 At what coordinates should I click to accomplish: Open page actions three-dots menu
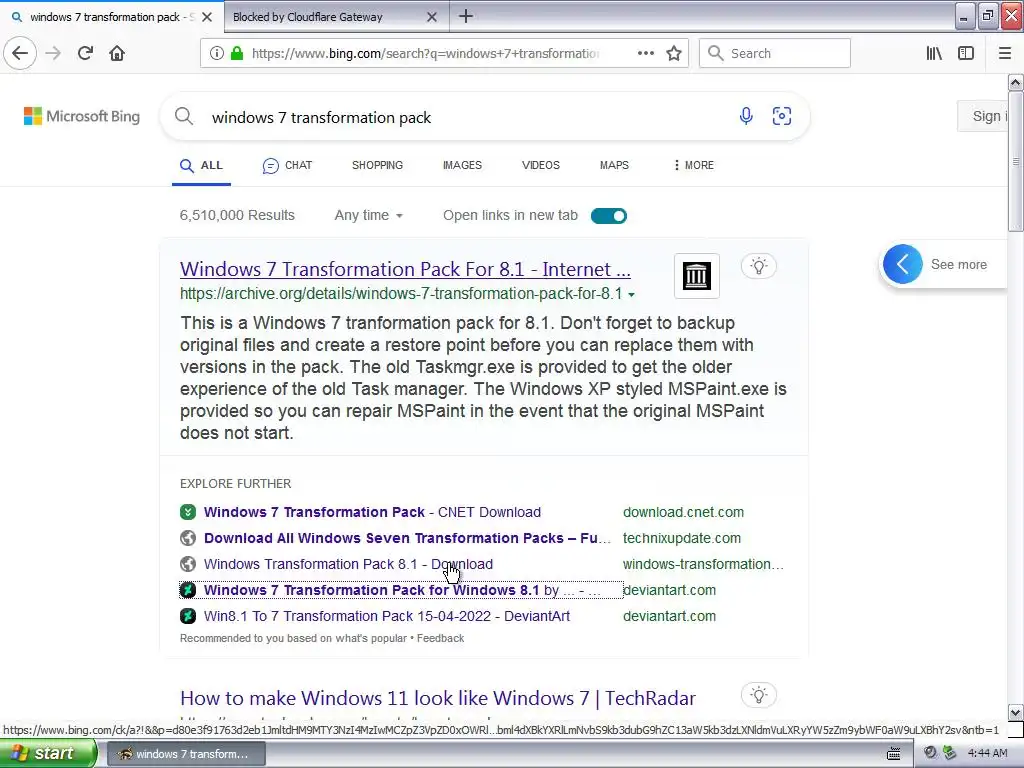point(645,53)
